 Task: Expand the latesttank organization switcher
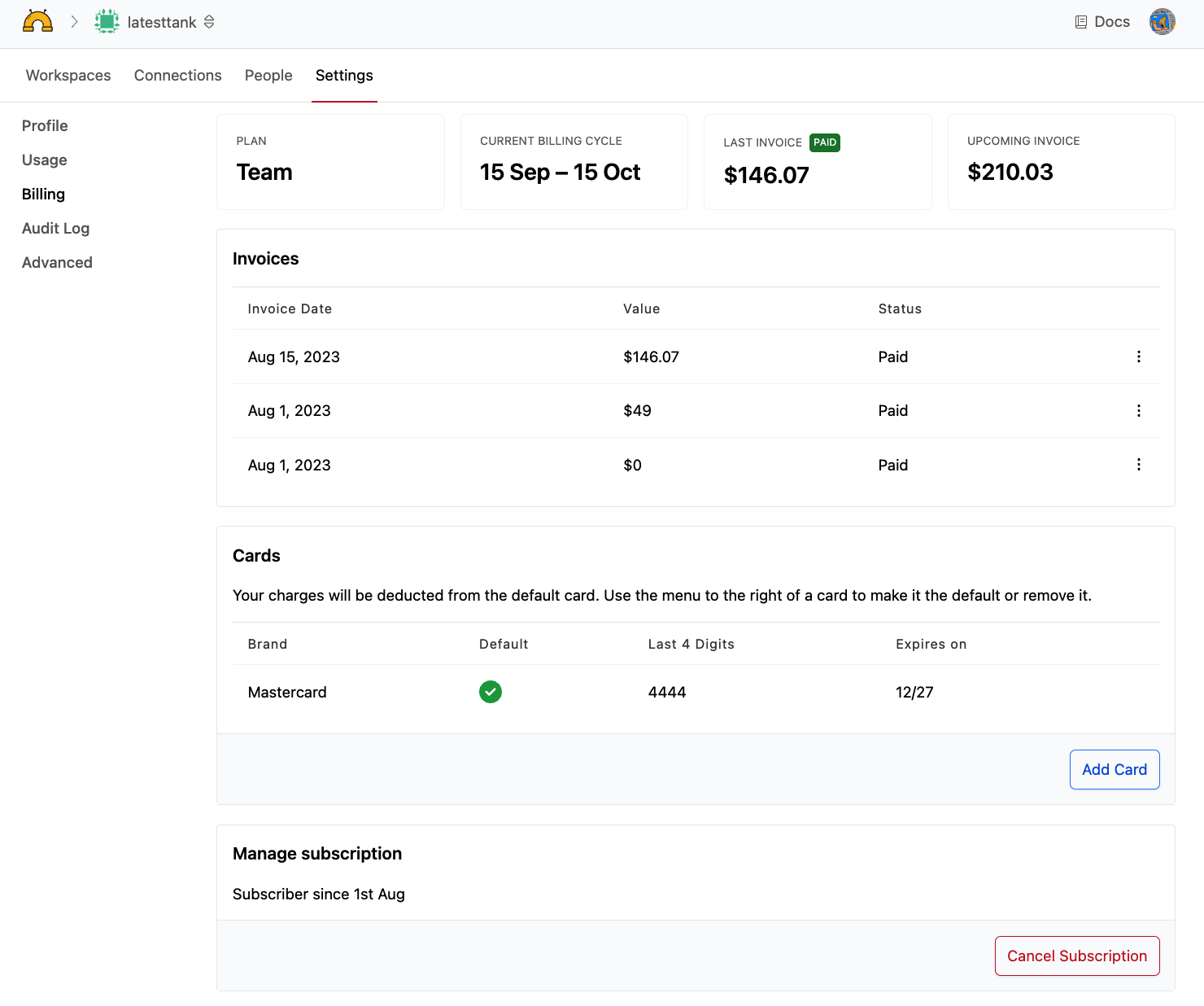(x=209, y=22)
